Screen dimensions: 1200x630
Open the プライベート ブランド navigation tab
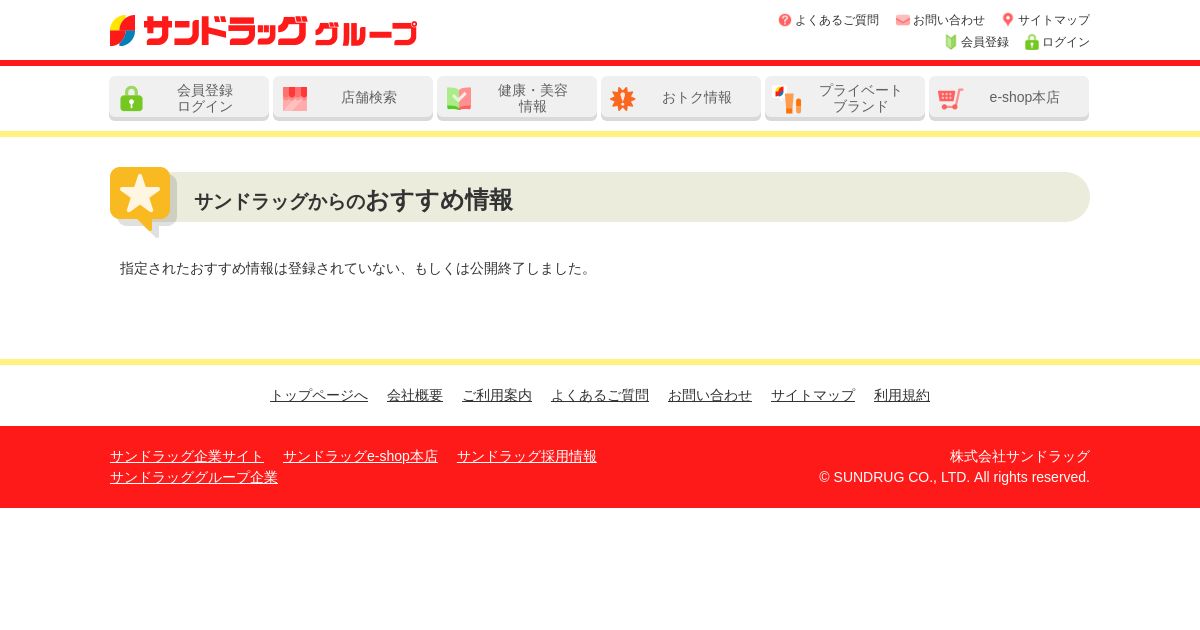[x=845, y=98]
